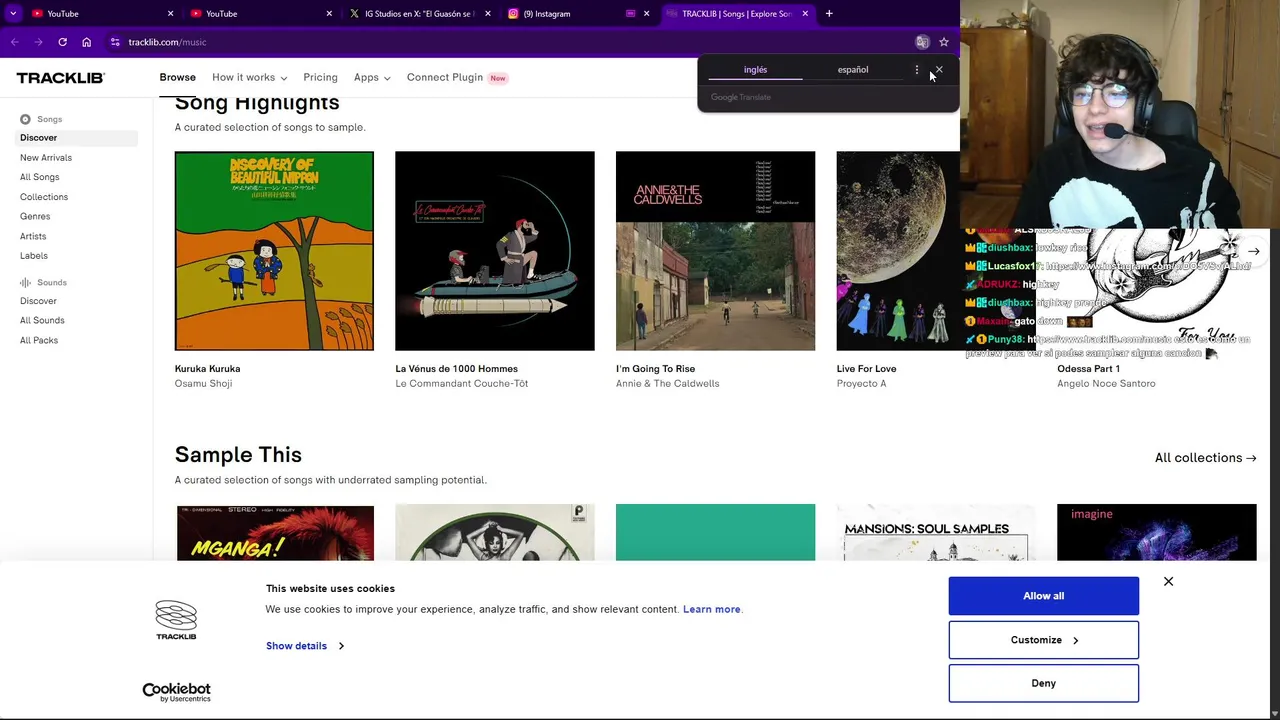
Task: Open Artists in sidebar
Action: click(33, 236)
